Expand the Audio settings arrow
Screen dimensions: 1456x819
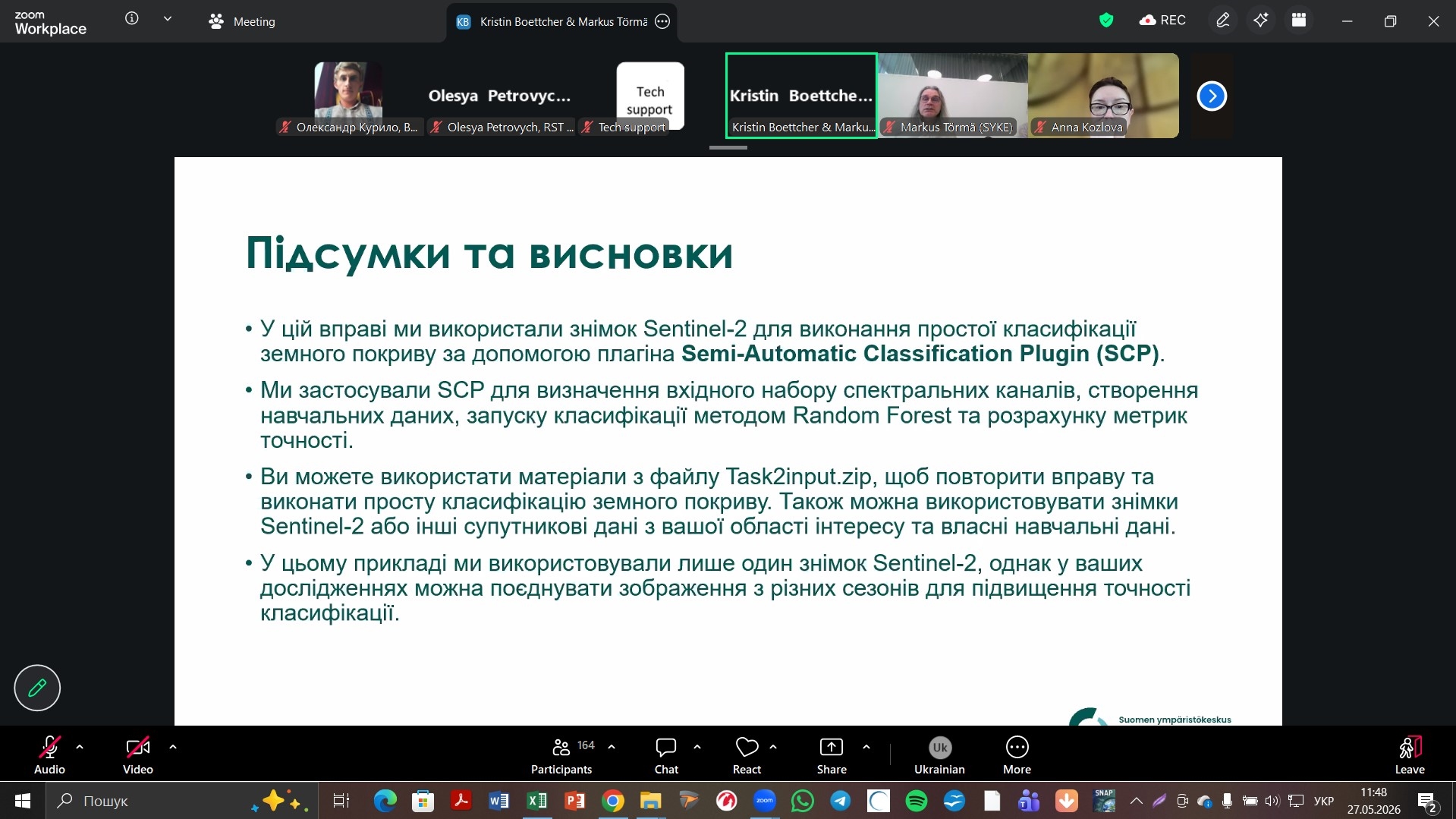[80, 747]
